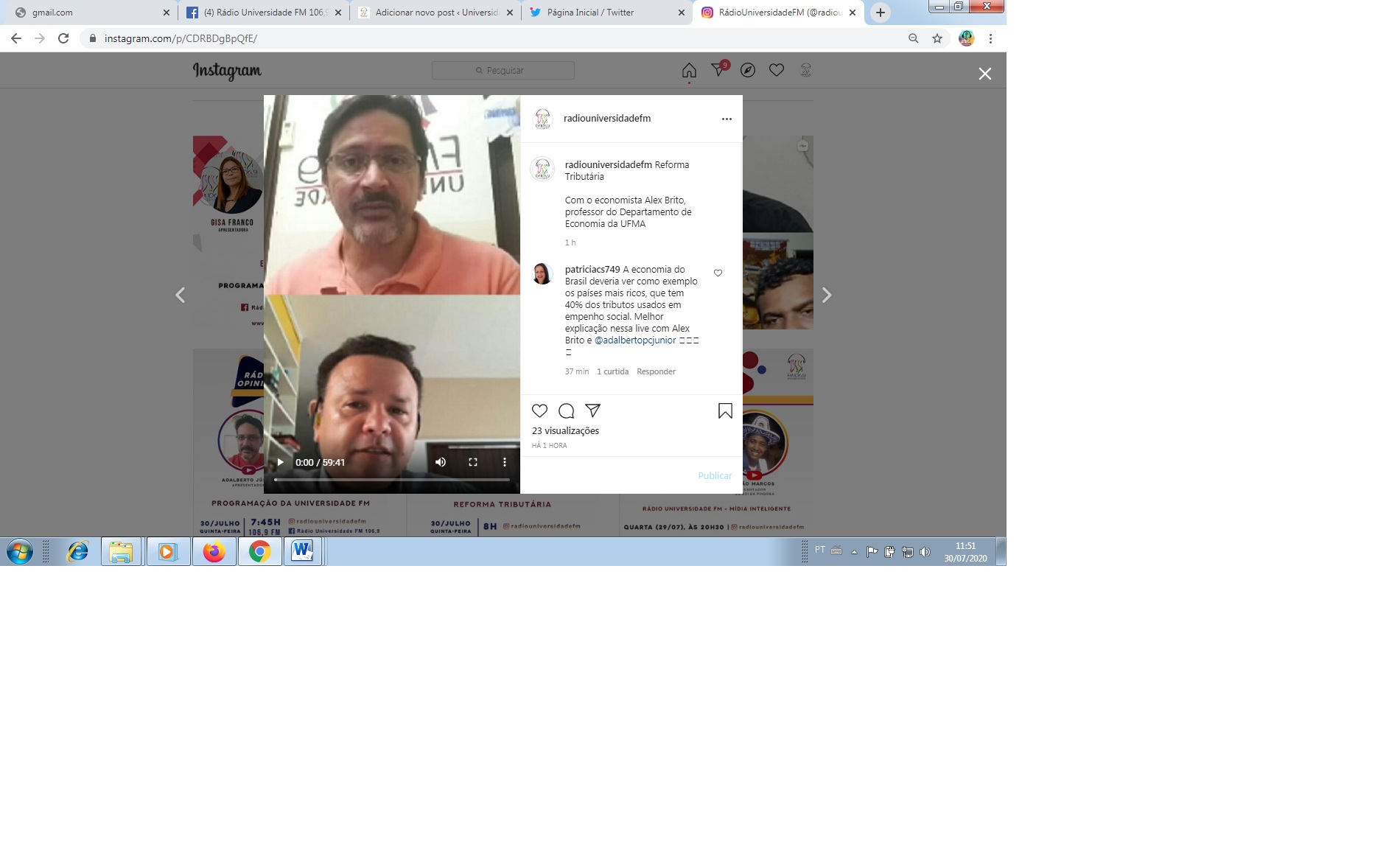Open Instagram direct messages icon
1400x846 pixels.
click(x=718, y=69)
